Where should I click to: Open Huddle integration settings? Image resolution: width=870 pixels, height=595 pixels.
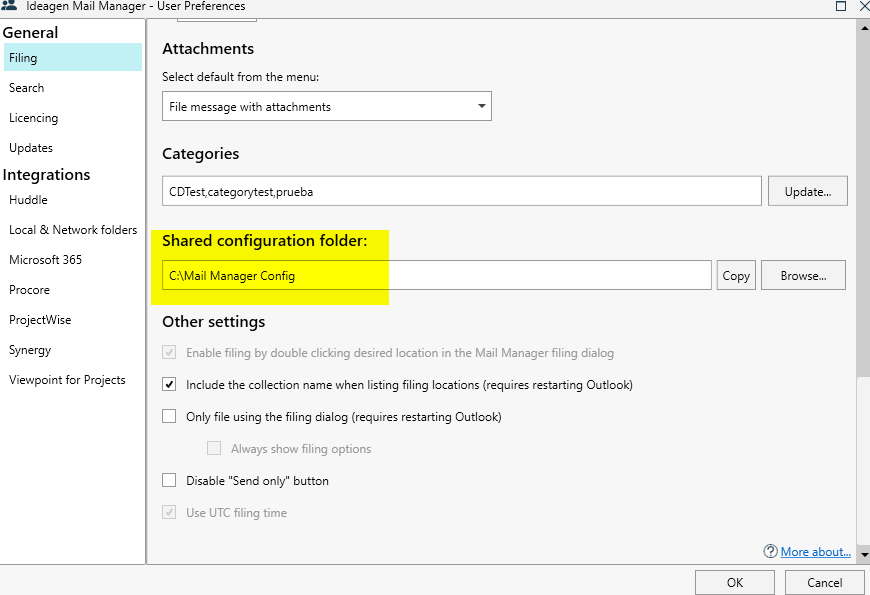pyautogui.click(x=28, y=200)
